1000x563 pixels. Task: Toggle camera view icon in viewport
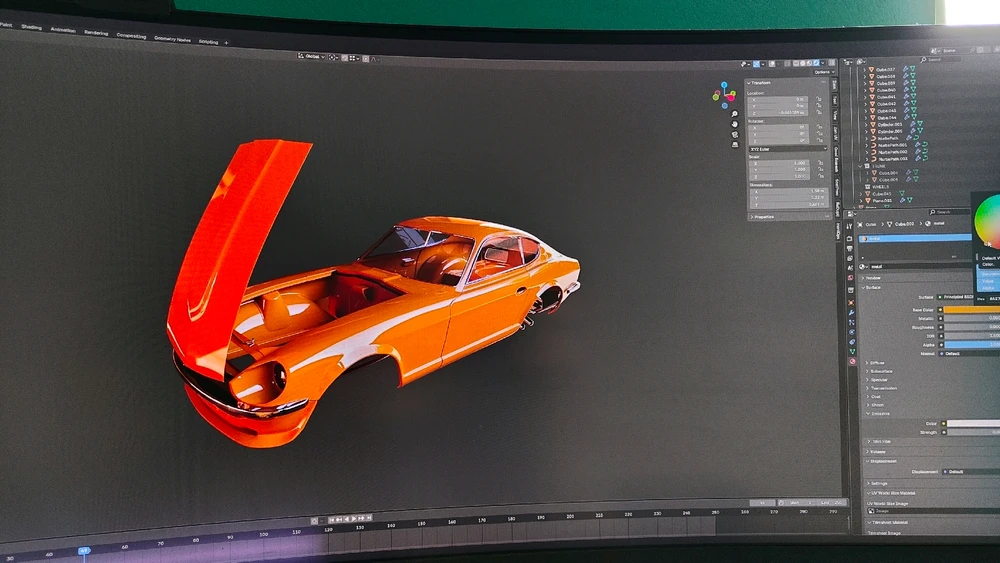[734, 133]
